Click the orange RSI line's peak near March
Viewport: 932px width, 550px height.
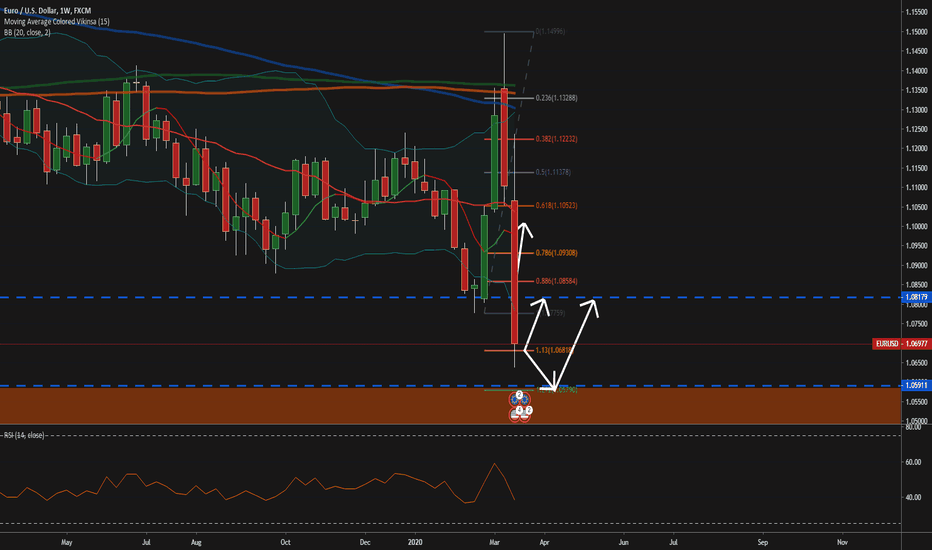coord(494,464)
